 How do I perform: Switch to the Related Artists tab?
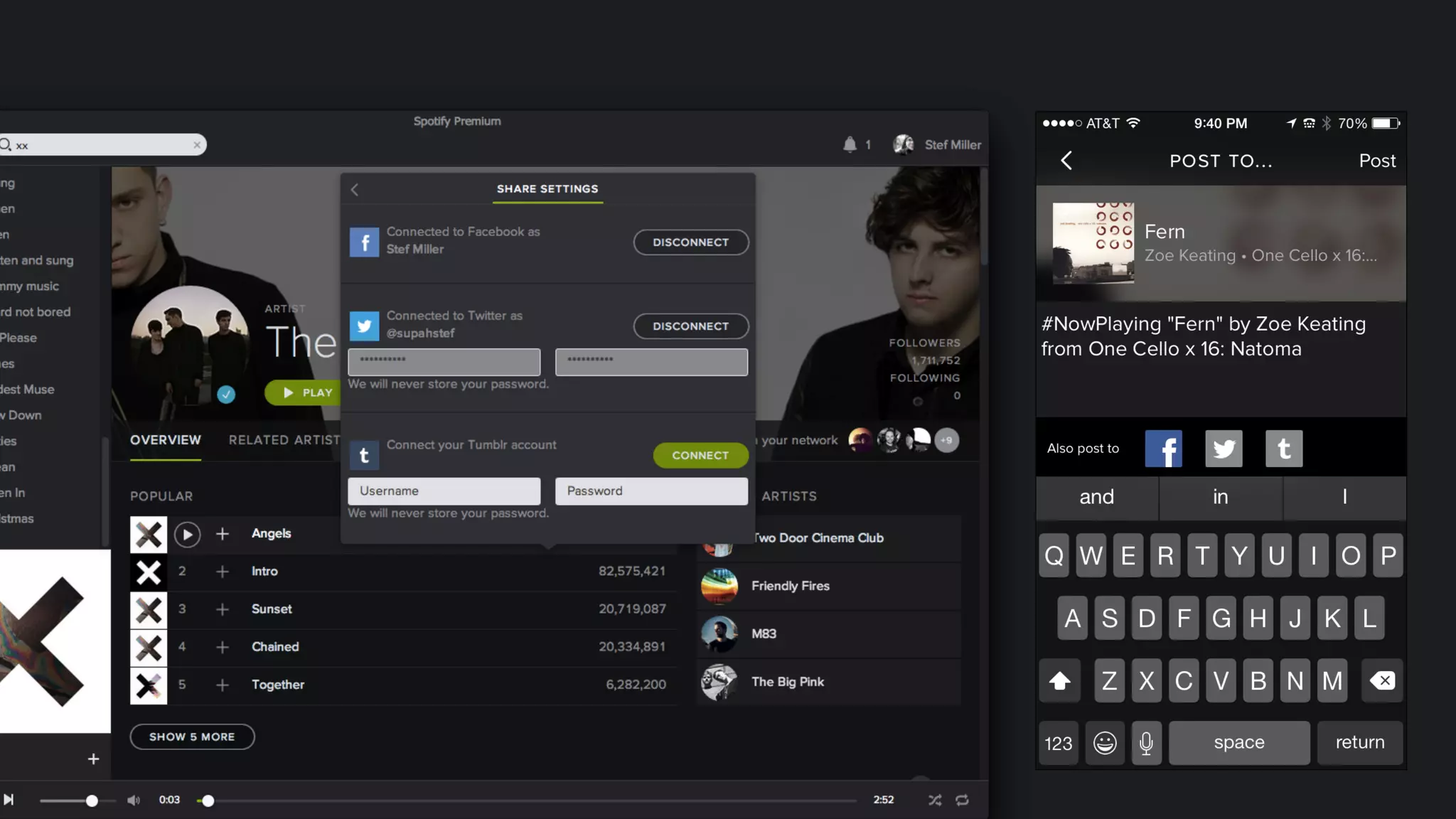[x=284, y=440]
